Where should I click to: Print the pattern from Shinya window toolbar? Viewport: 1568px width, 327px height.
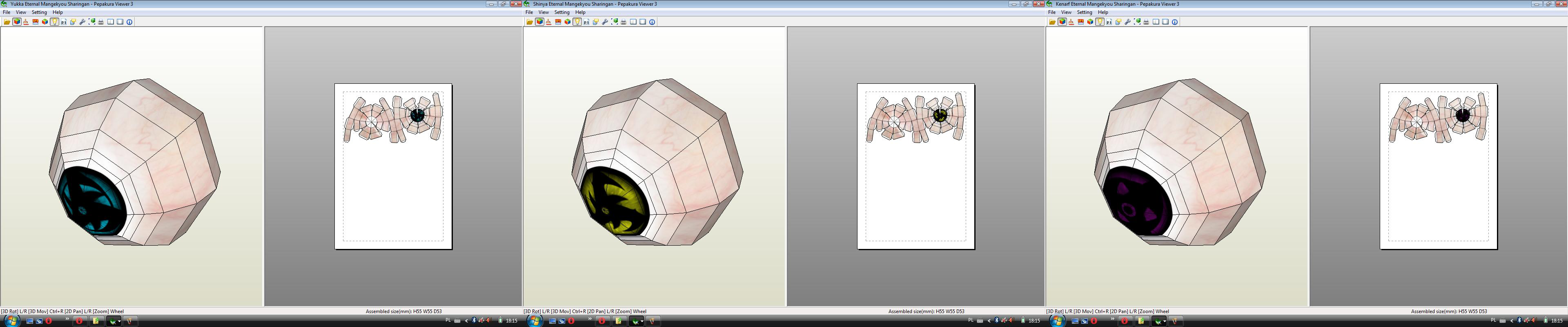(x=624, y=22)
